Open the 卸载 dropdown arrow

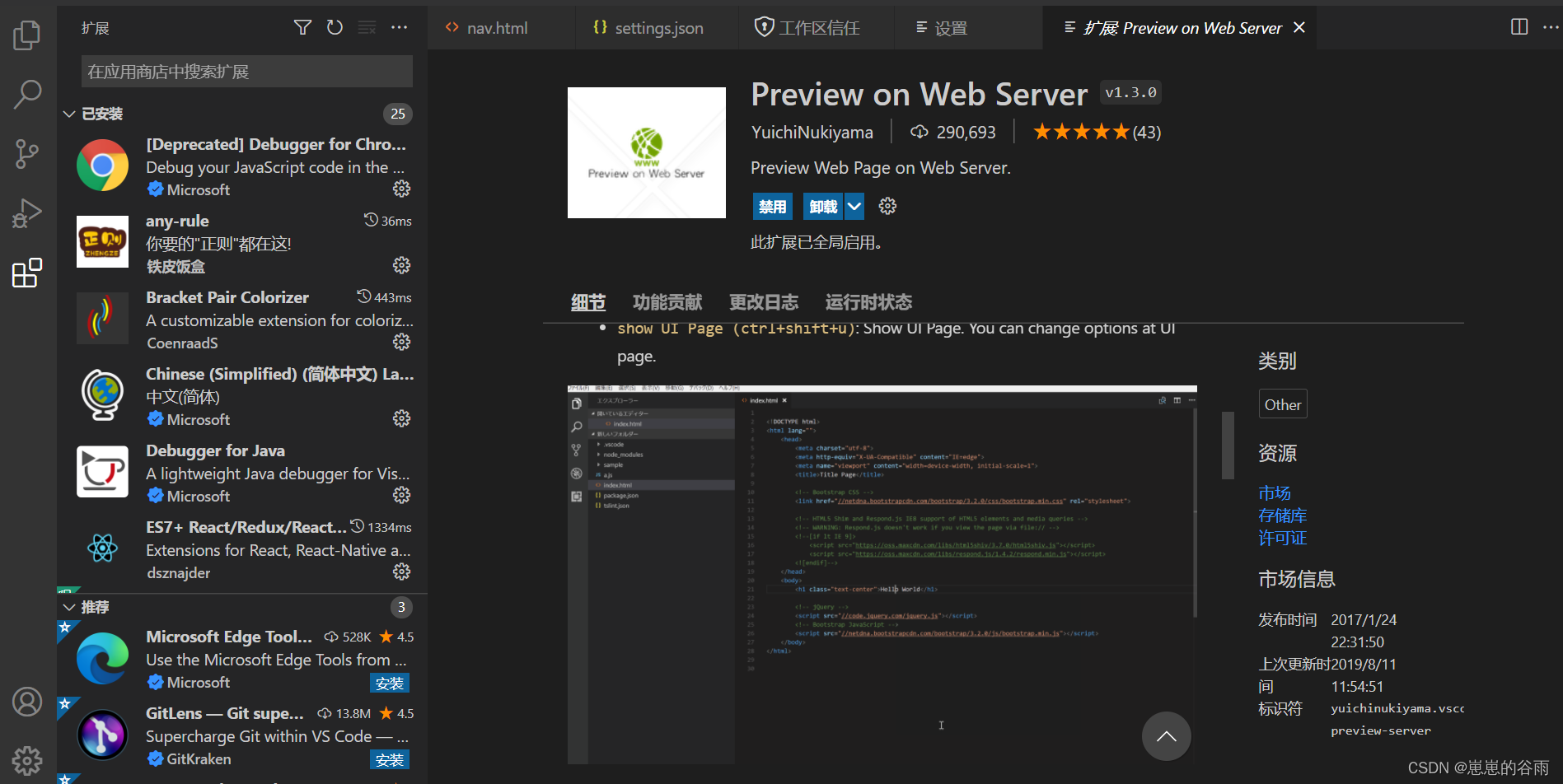[854, 207]
